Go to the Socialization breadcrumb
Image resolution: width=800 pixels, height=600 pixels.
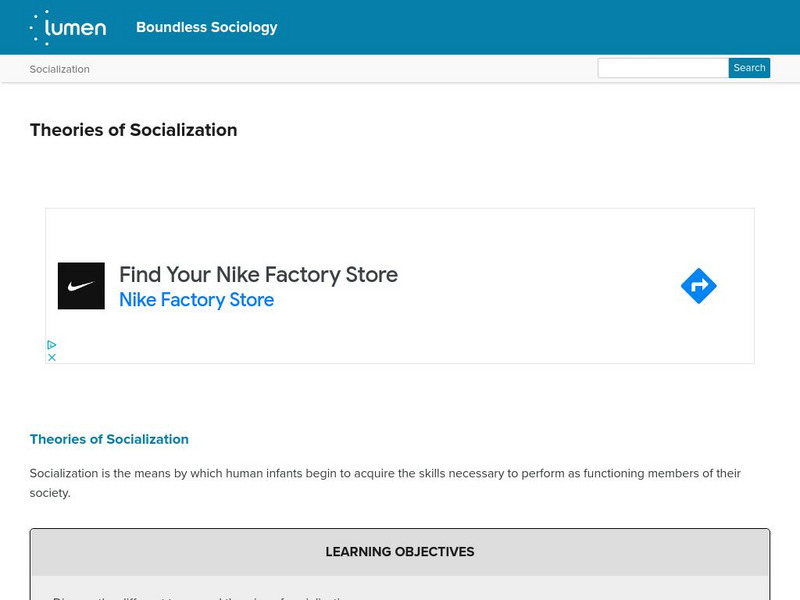tap(59, 69)
